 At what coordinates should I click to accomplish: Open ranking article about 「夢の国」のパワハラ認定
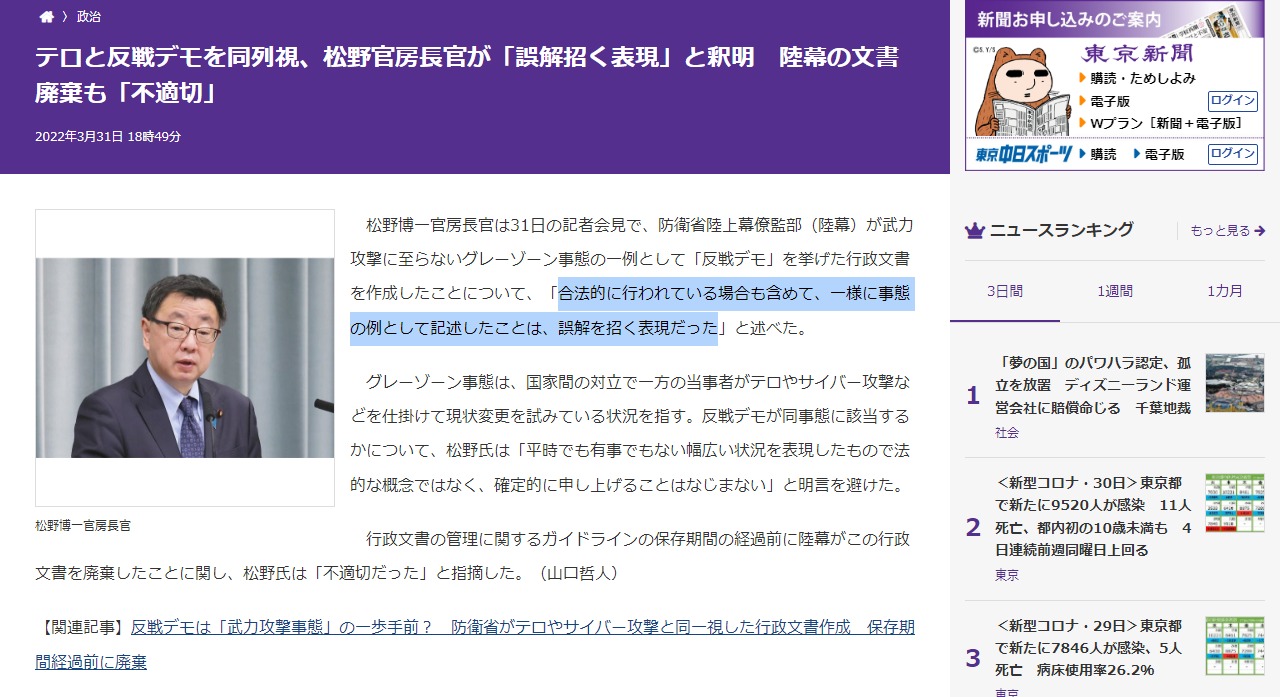pyautogui.click(x=1093, y=385)
